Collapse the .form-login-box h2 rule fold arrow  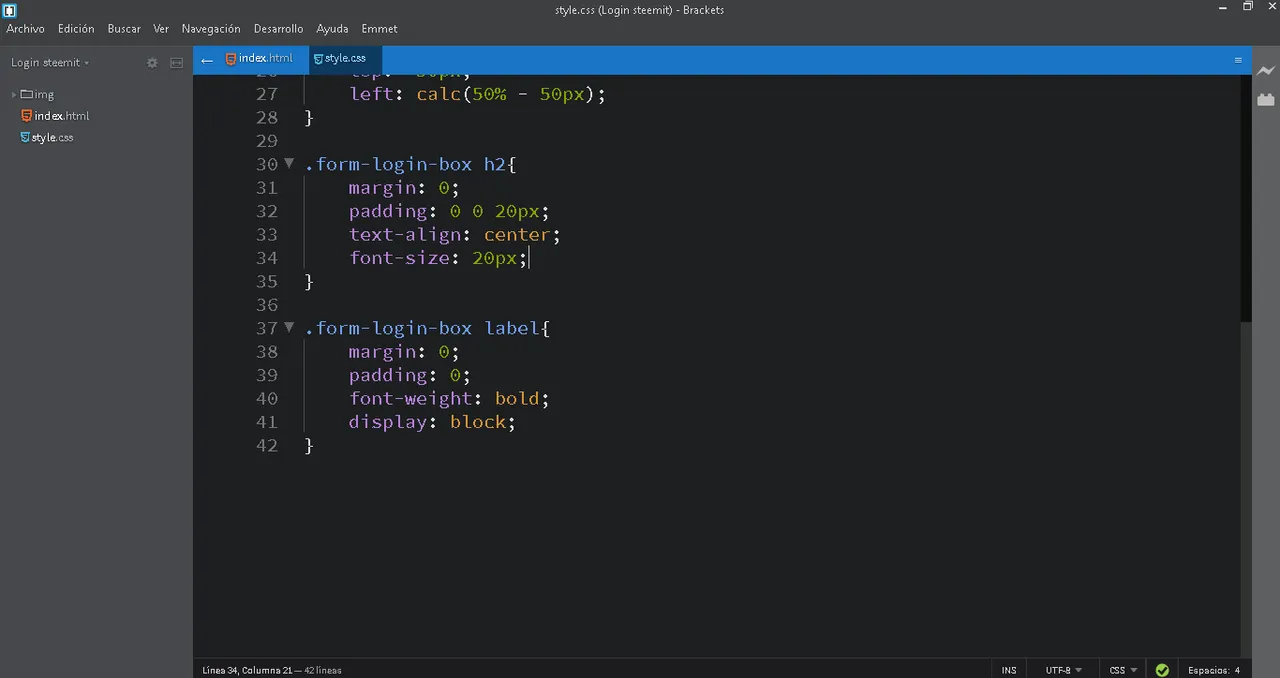coord(289,163)
